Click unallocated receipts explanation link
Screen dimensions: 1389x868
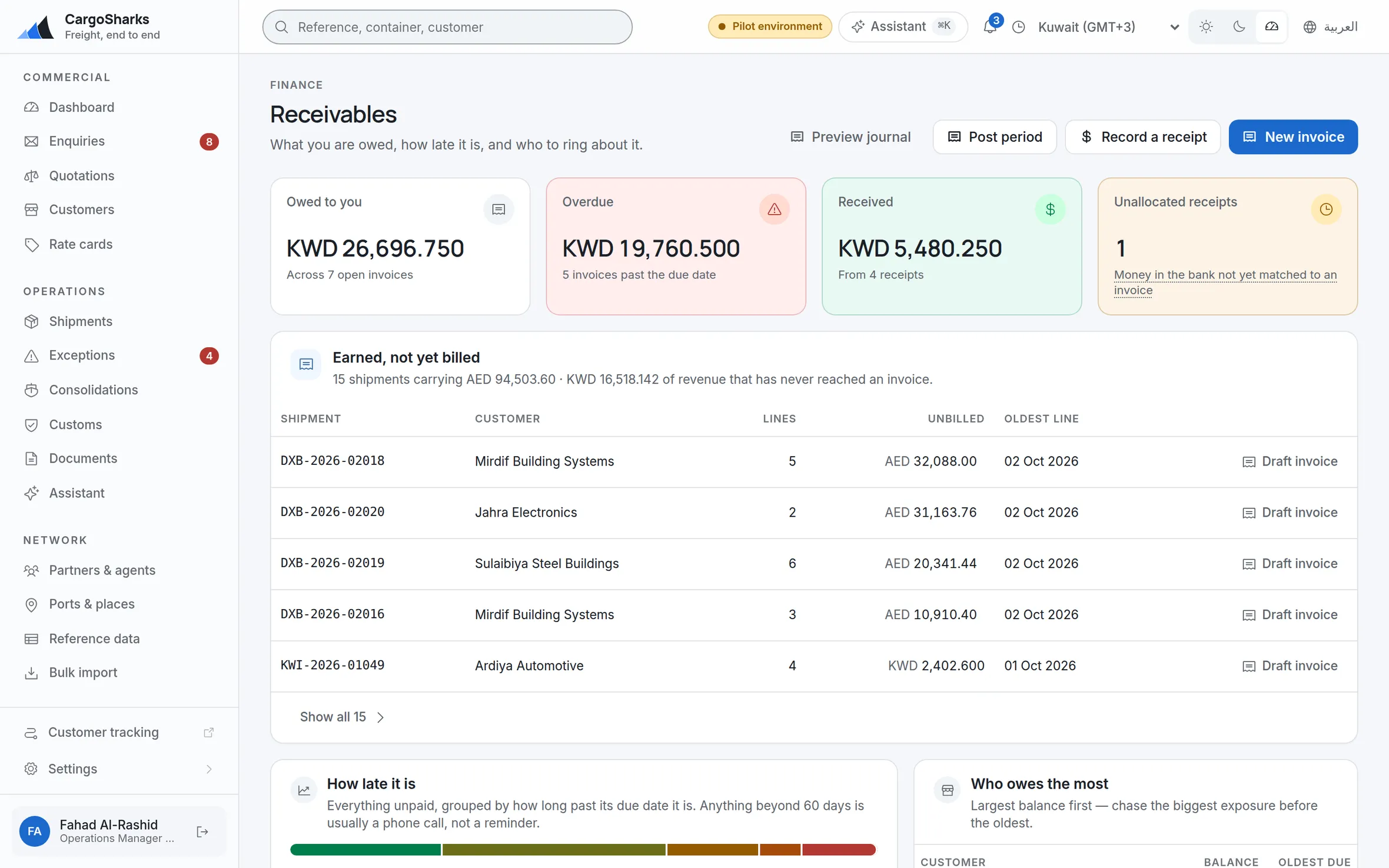pos(1225,282)
